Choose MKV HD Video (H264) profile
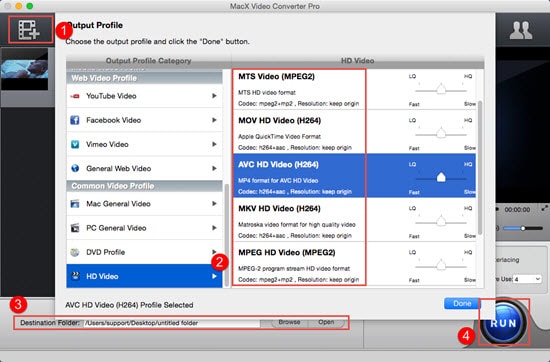 tap(355, 220)
